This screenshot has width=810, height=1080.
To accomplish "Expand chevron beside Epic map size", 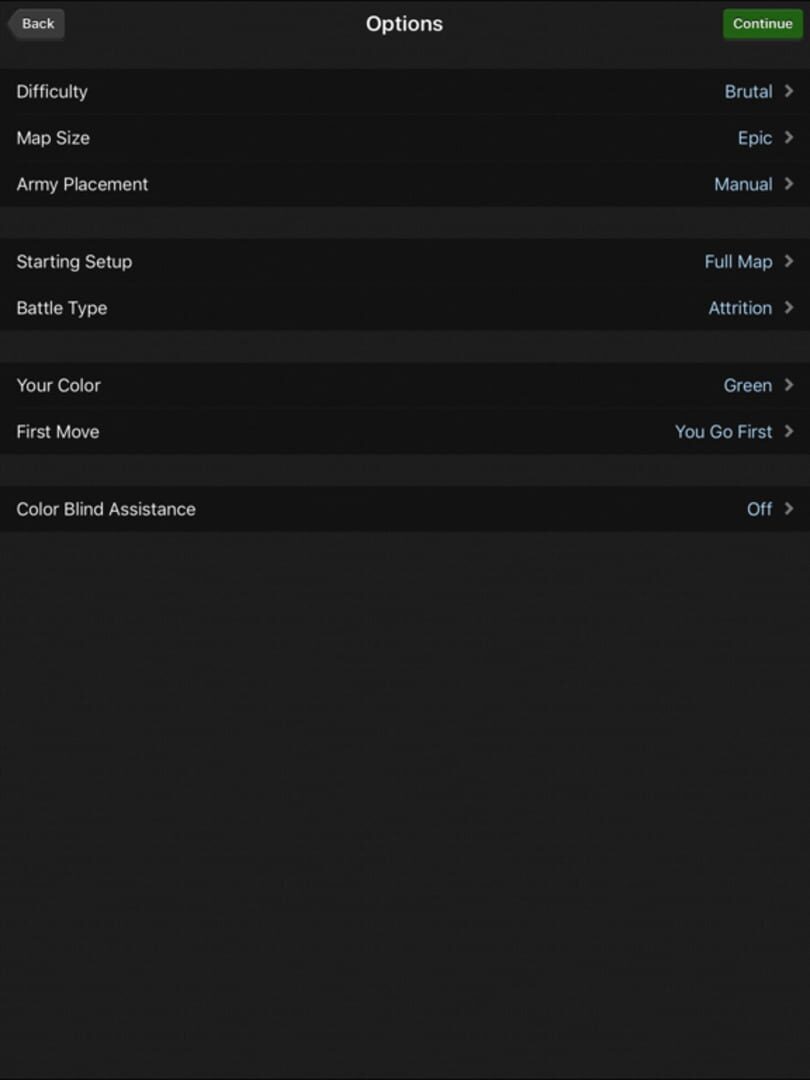I will tap(789, 138).
